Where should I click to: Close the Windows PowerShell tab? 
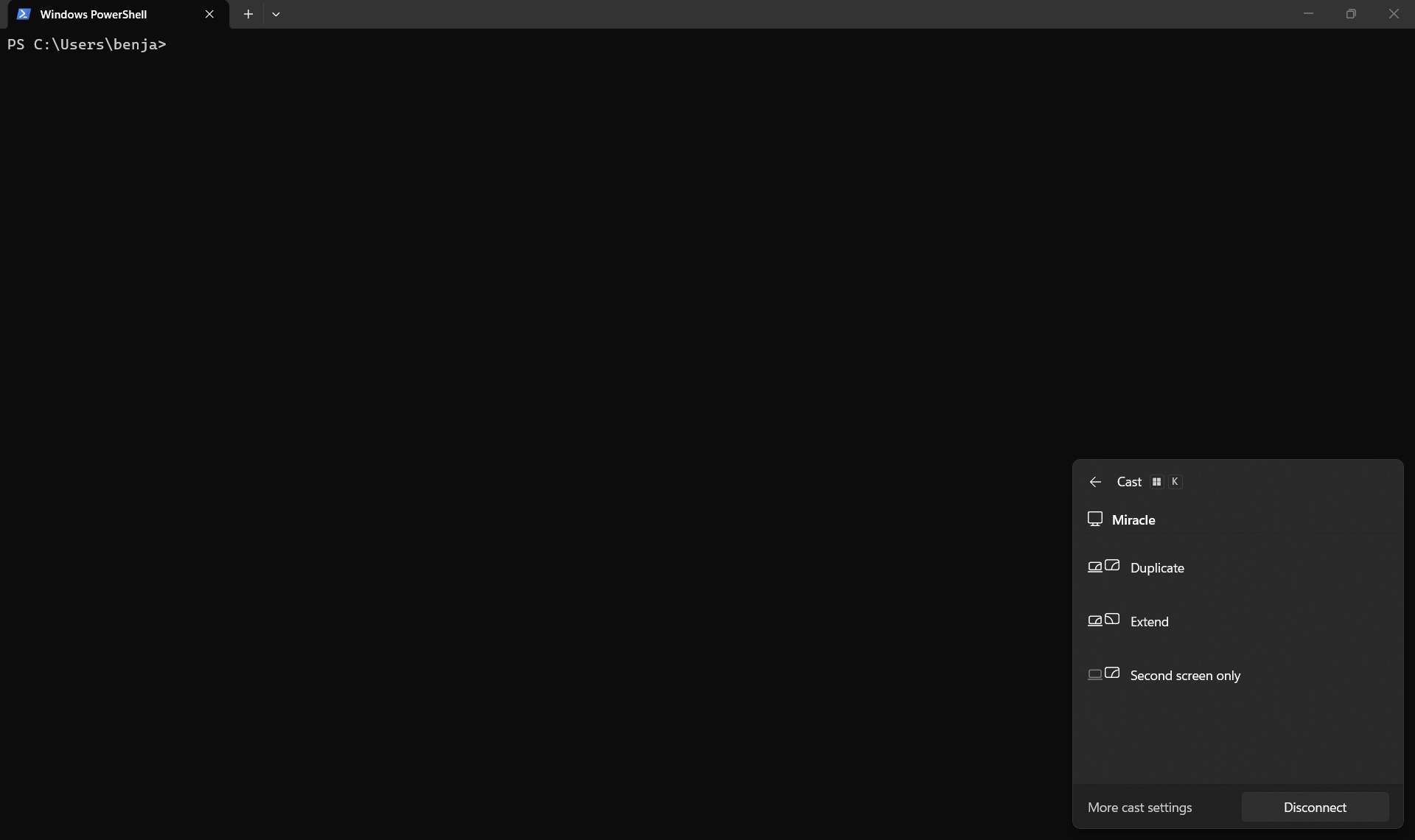click(x=209, y=14)
